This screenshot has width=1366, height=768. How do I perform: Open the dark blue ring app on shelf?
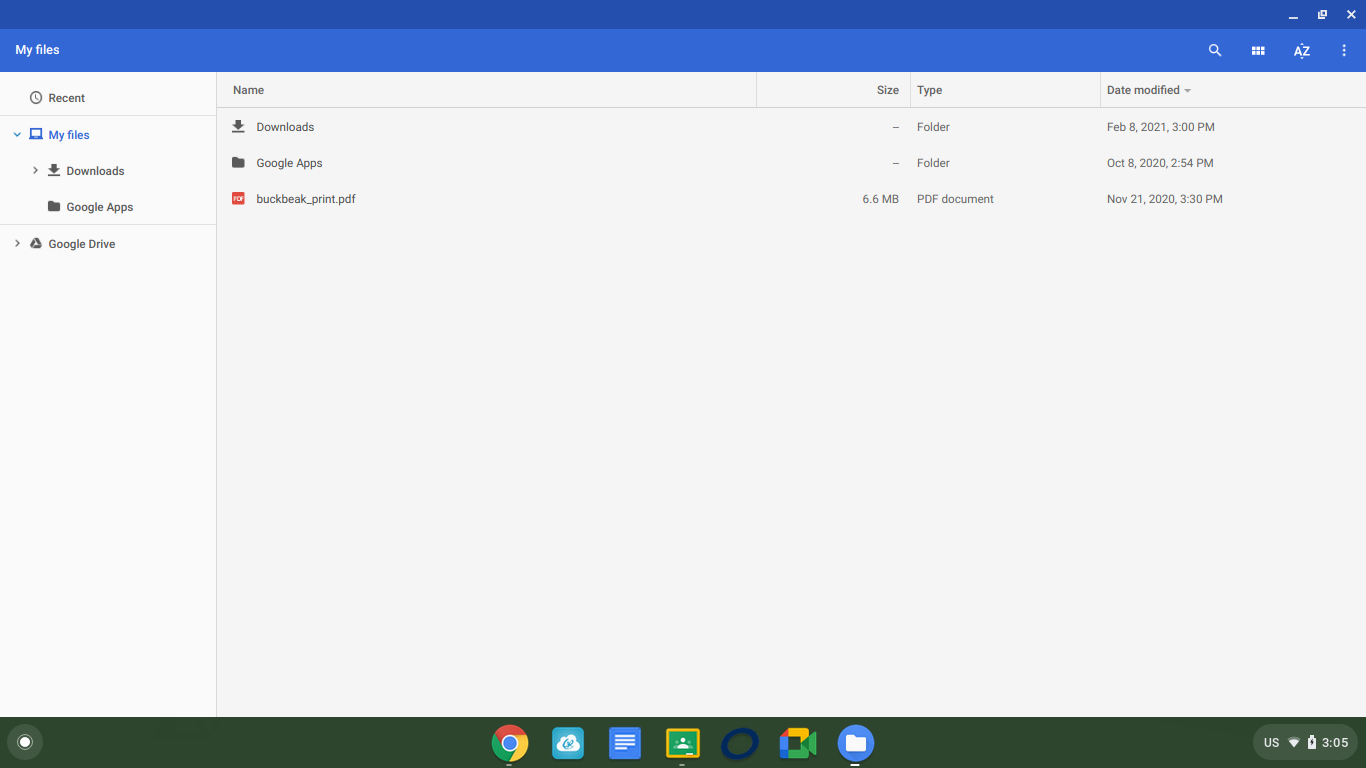click(x=740, y=743)
